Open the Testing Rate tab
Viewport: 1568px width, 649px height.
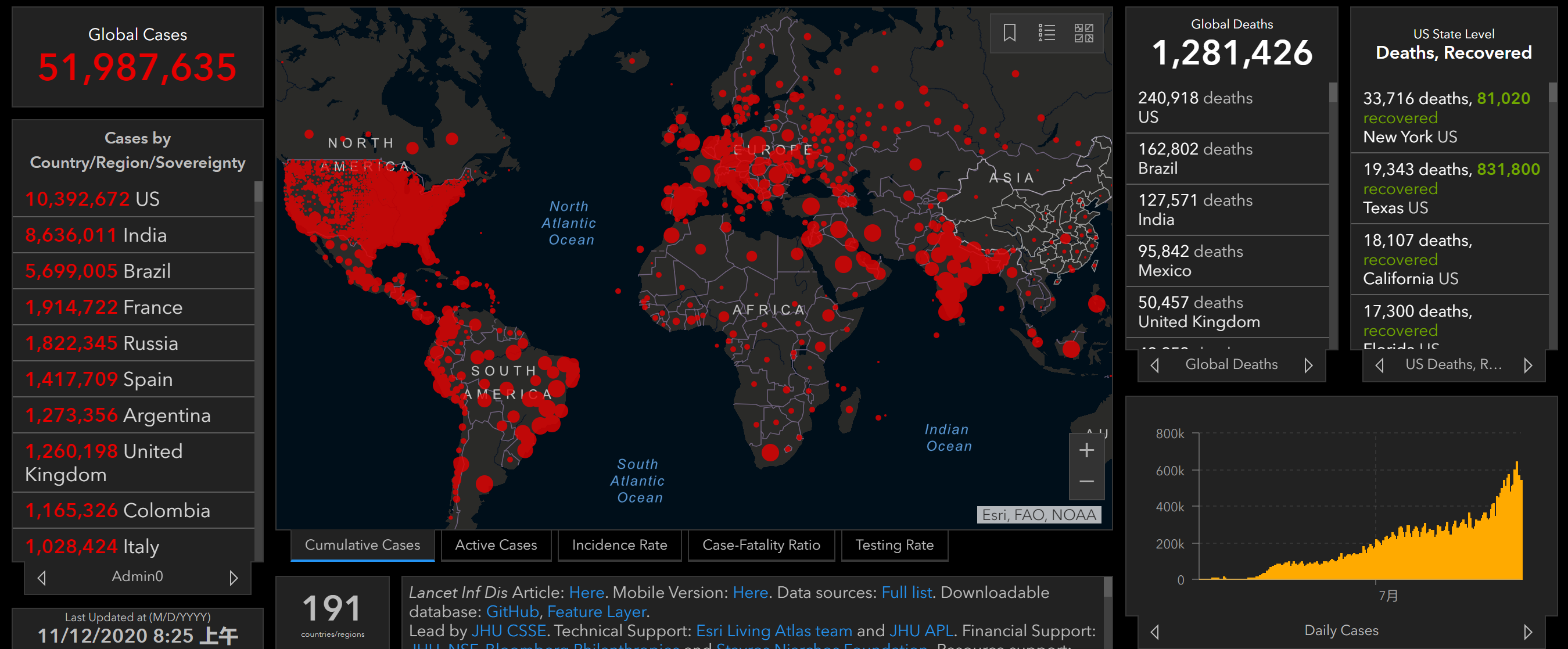click(x=894, y=545)
